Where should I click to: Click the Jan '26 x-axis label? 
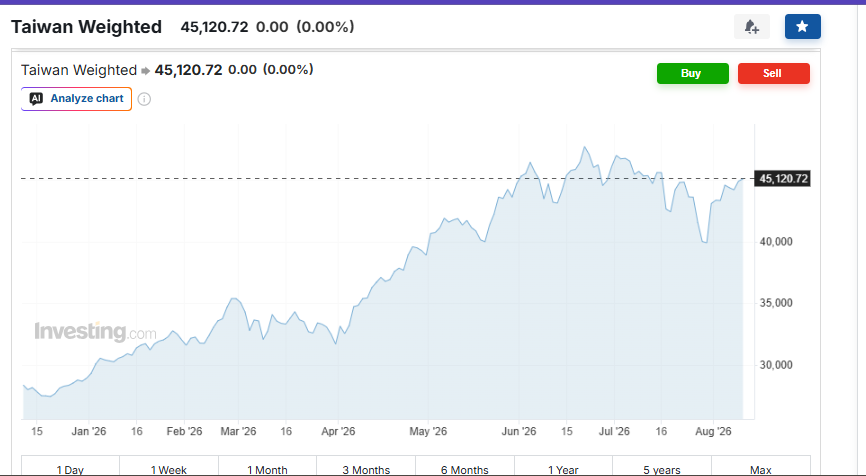click(88, 431)
